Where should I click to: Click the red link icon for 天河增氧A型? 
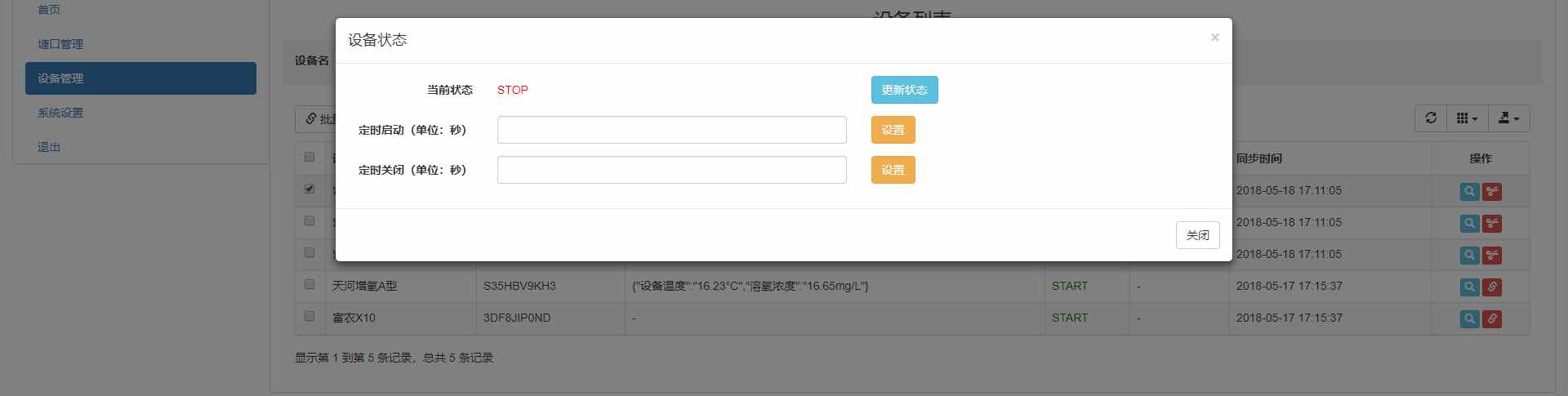tap(1492, 287)
